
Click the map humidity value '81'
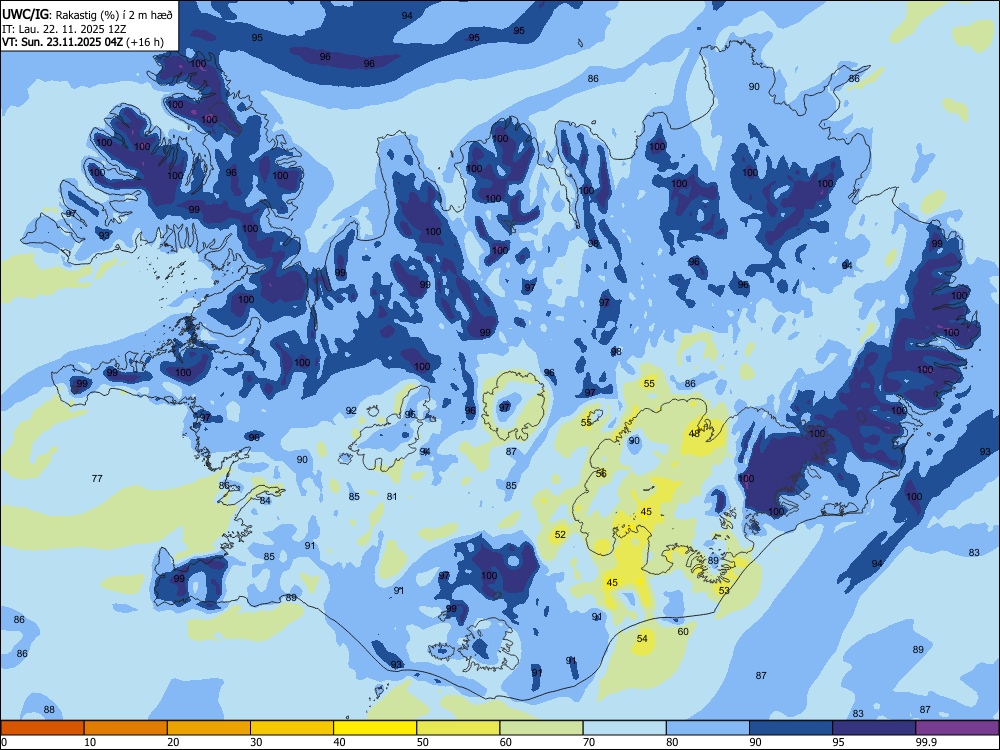tap(392, 497)
